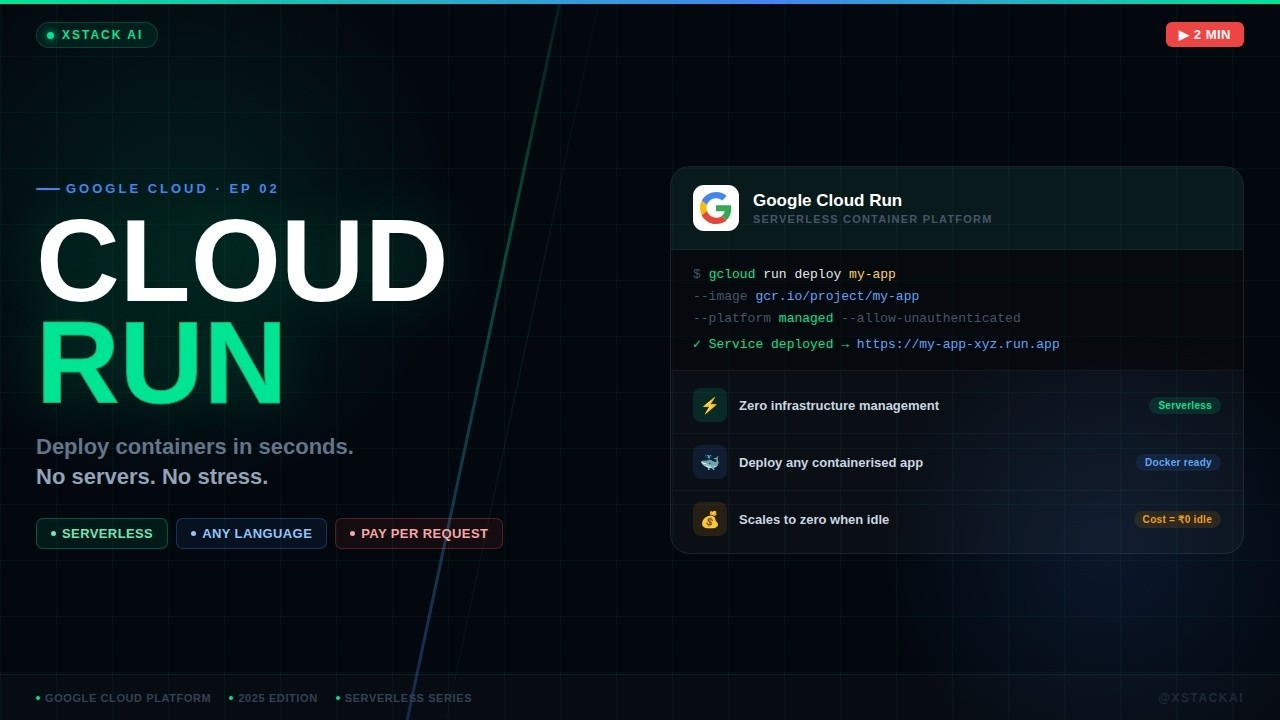Click GOOGLE CLOUD PLATFORM footer label
This screenshot has width=1280, height=720.
[x=128, y=698]
